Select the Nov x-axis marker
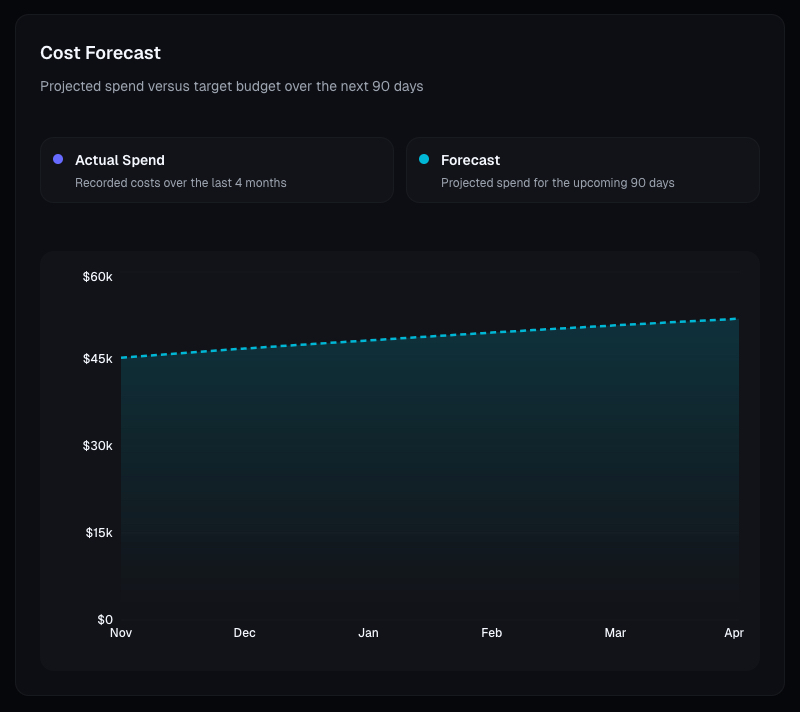 121,633
